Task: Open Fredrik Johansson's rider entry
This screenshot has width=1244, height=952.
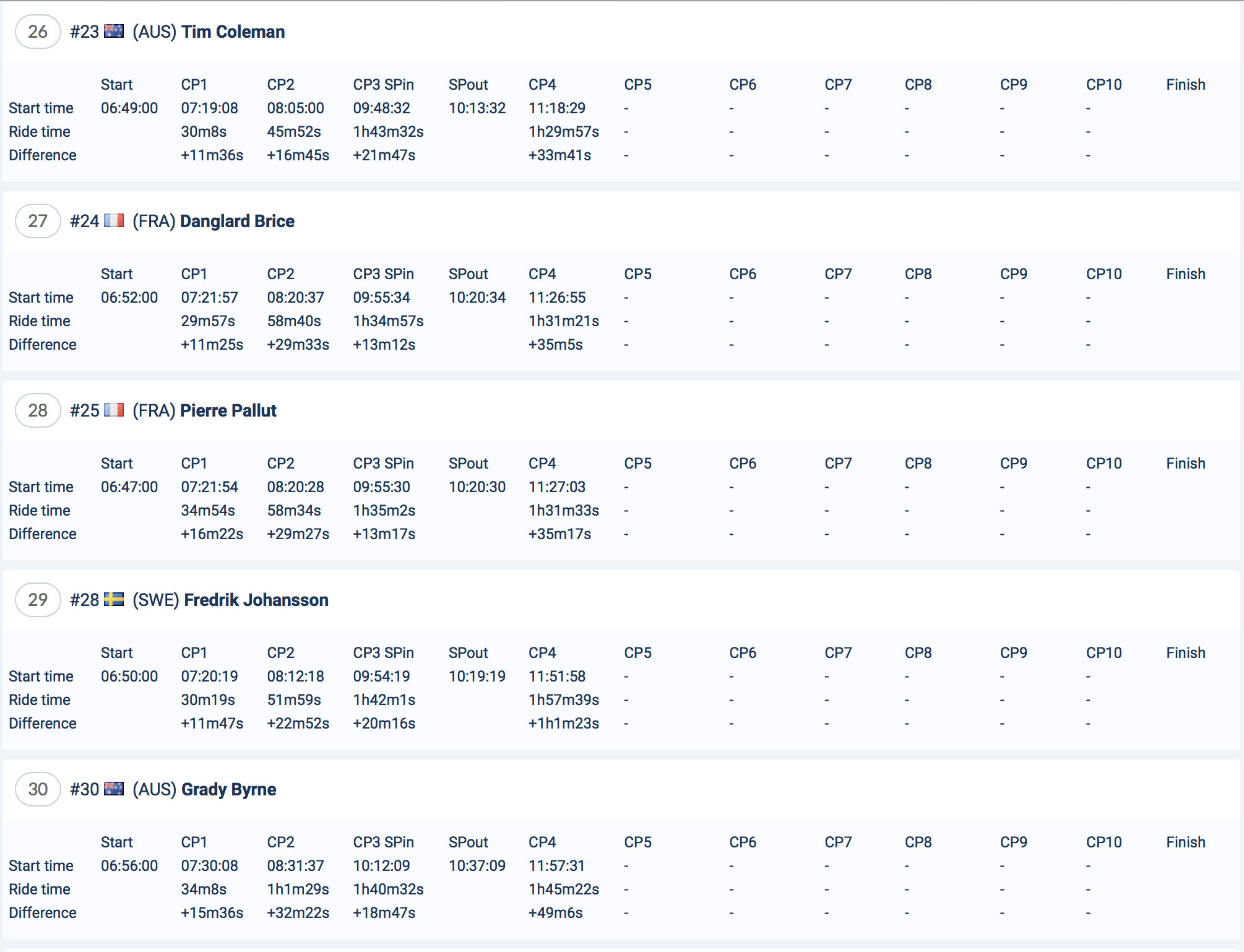Action: 256,600
